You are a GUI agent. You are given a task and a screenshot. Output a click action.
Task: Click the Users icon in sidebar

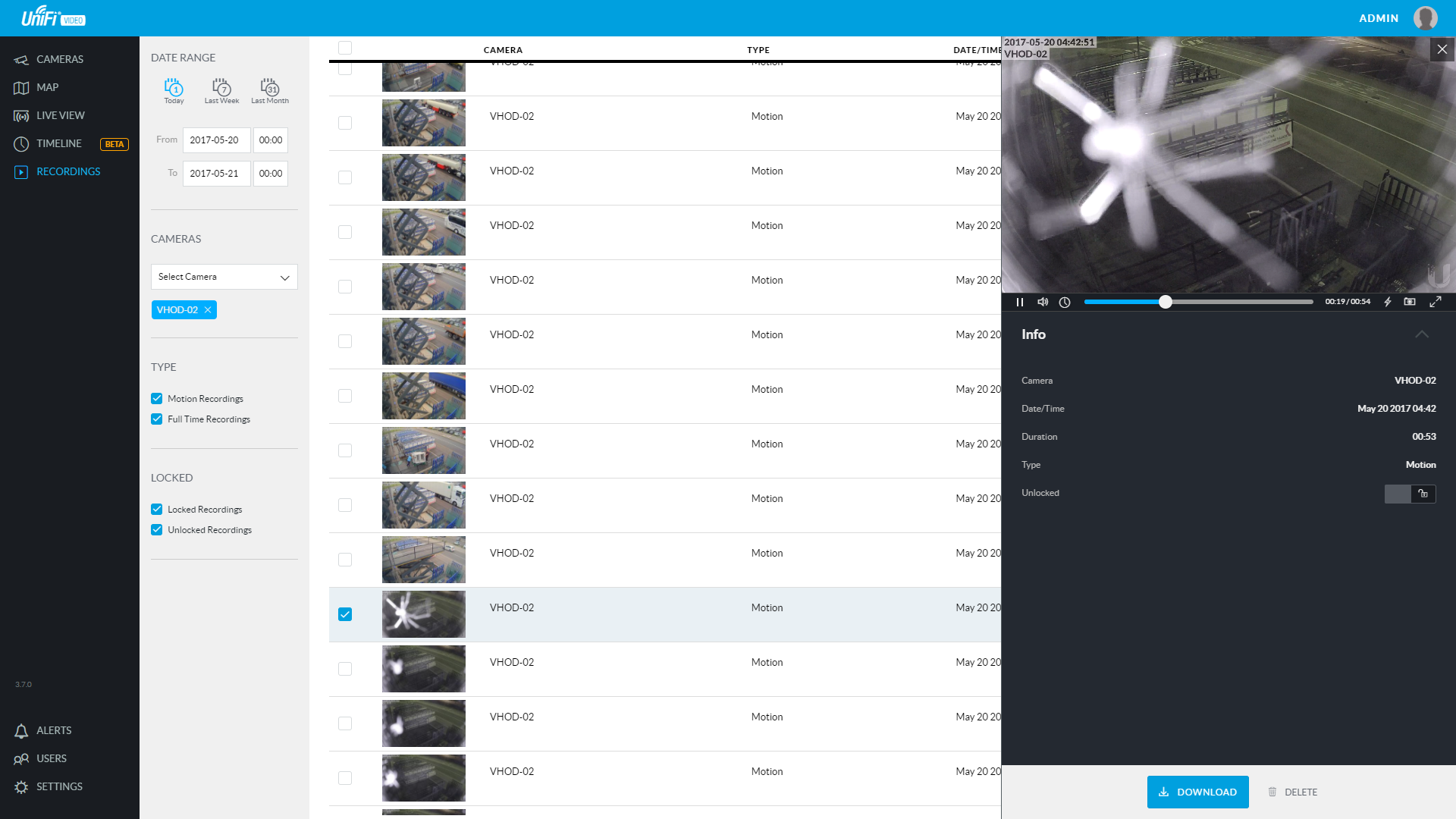[x=21, y=758]
